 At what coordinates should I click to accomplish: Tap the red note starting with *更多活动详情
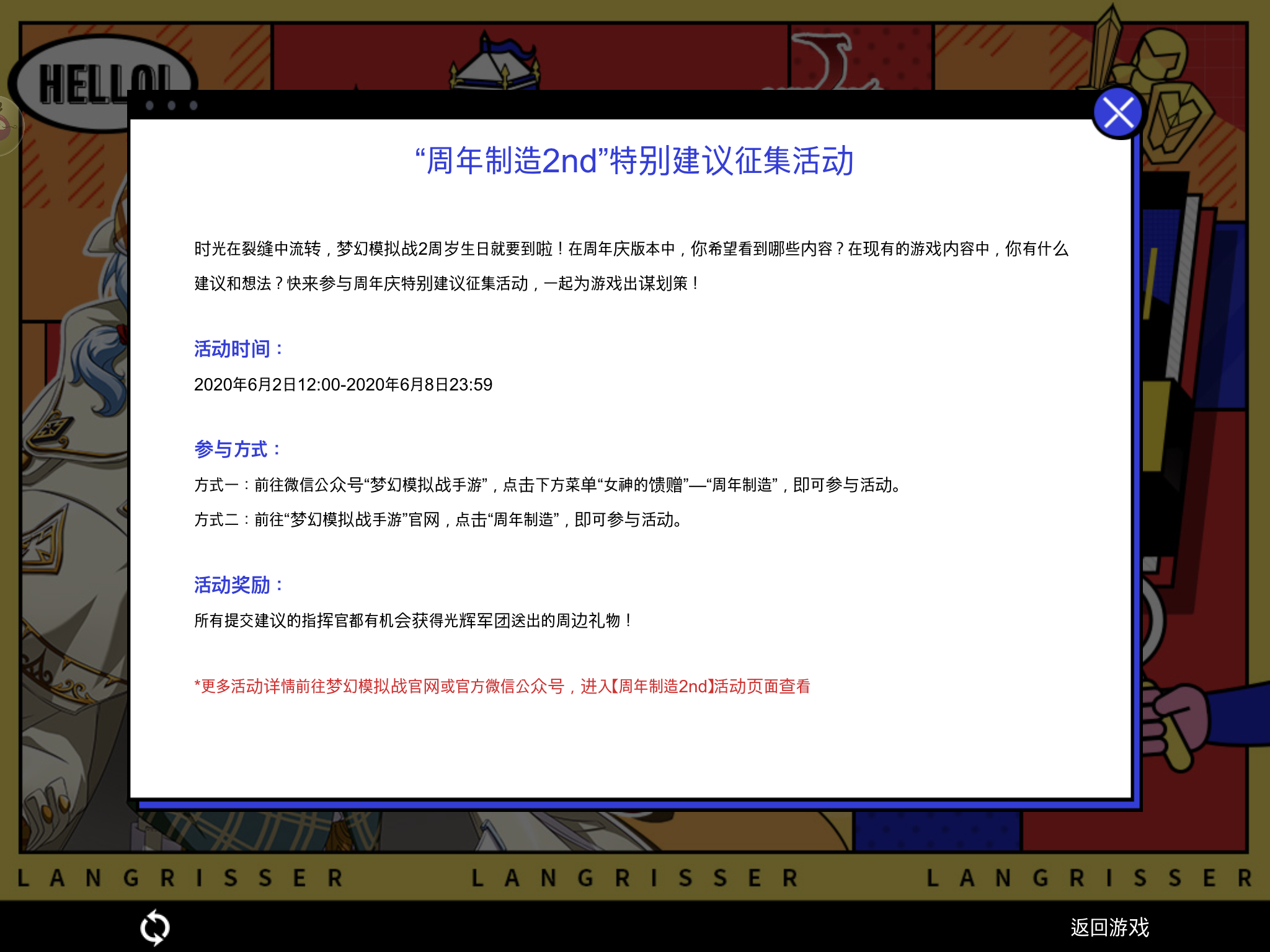point(502,686)
